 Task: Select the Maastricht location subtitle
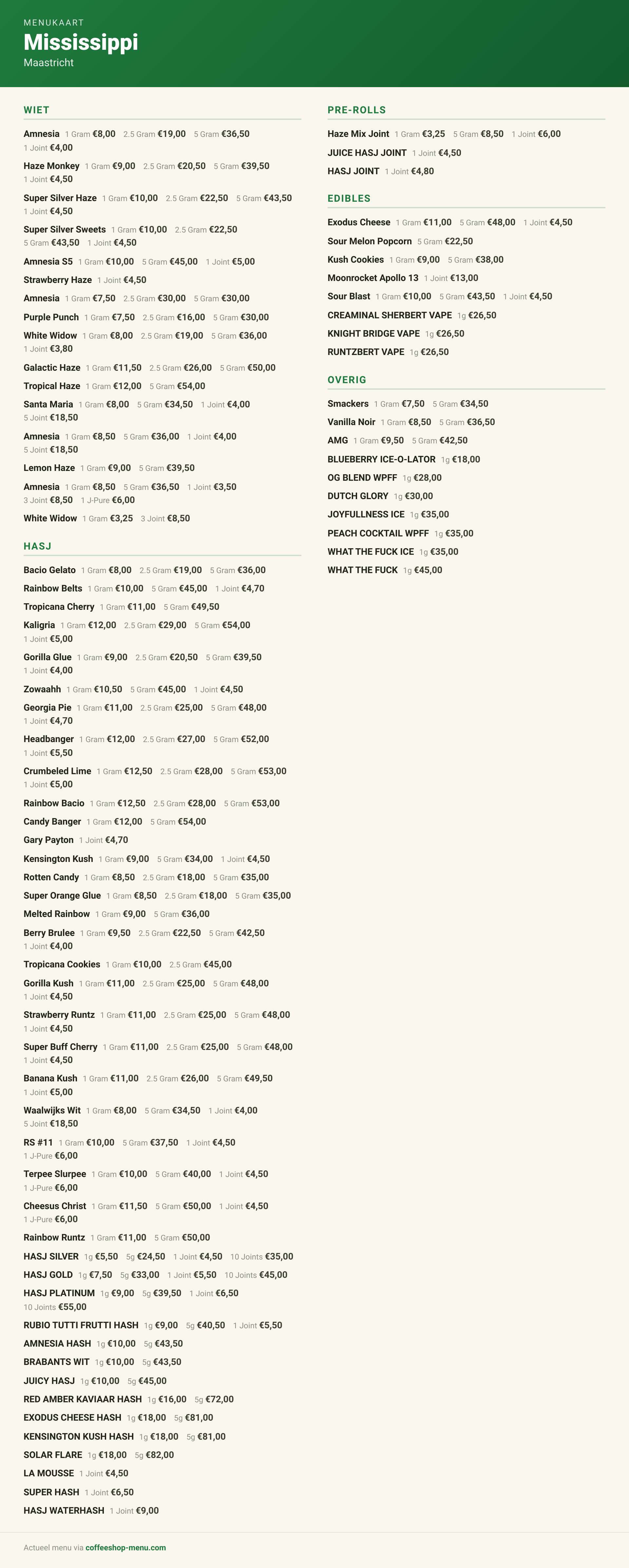pyautogui.click(x=49, y=63)
